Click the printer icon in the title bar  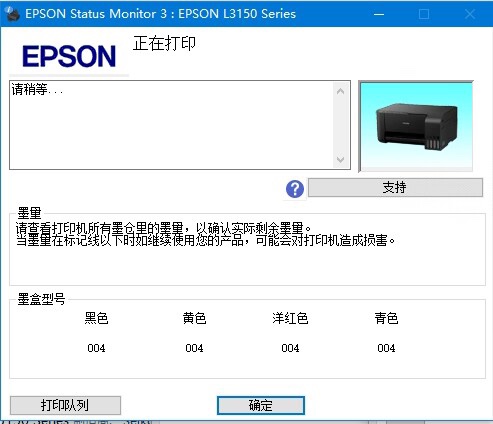(x=12, y=14)
